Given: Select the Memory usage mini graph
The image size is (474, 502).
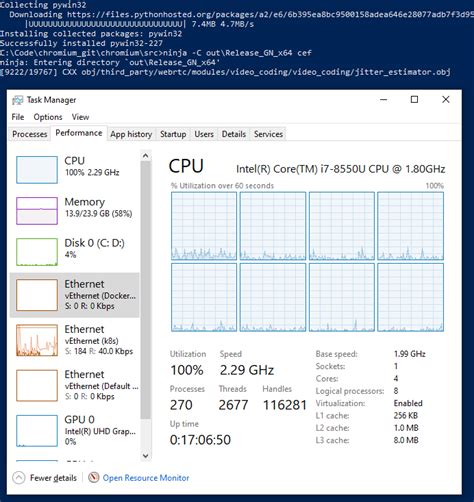Looking at the screenshot, I should [x=37, y=211].
